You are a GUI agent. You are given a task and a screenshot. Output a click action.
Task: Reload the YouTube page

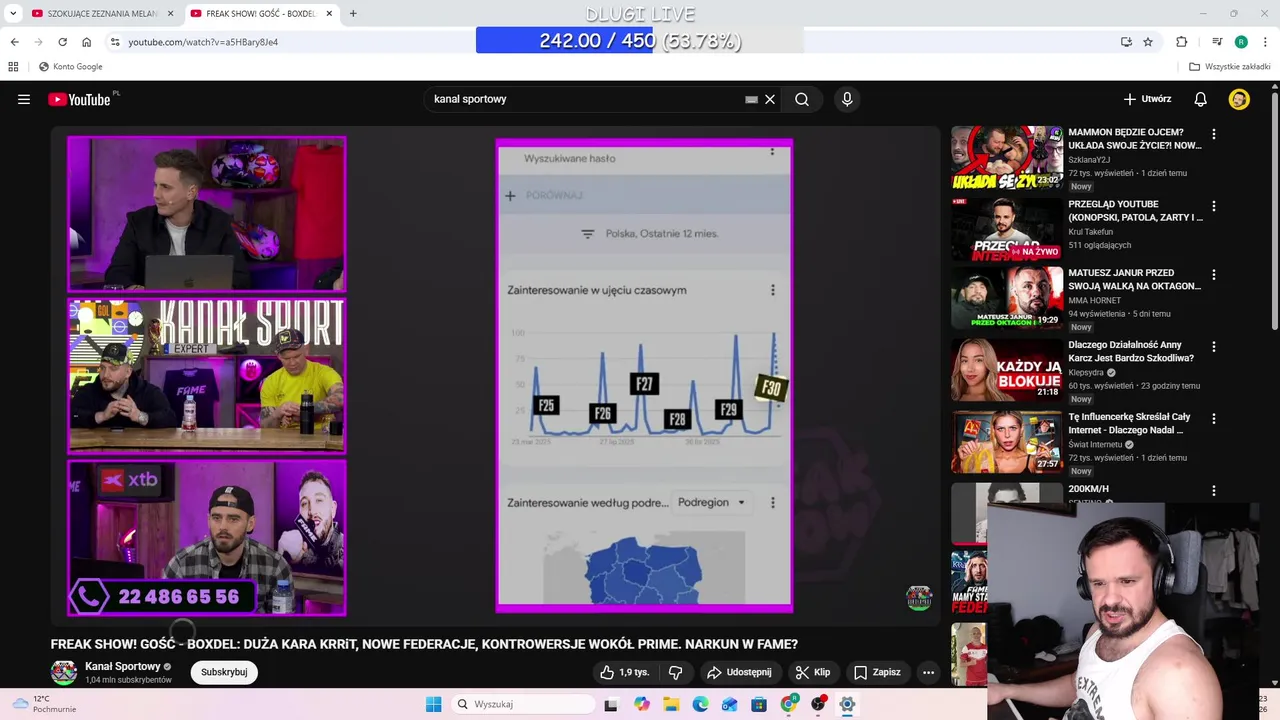tap(63, 42)
